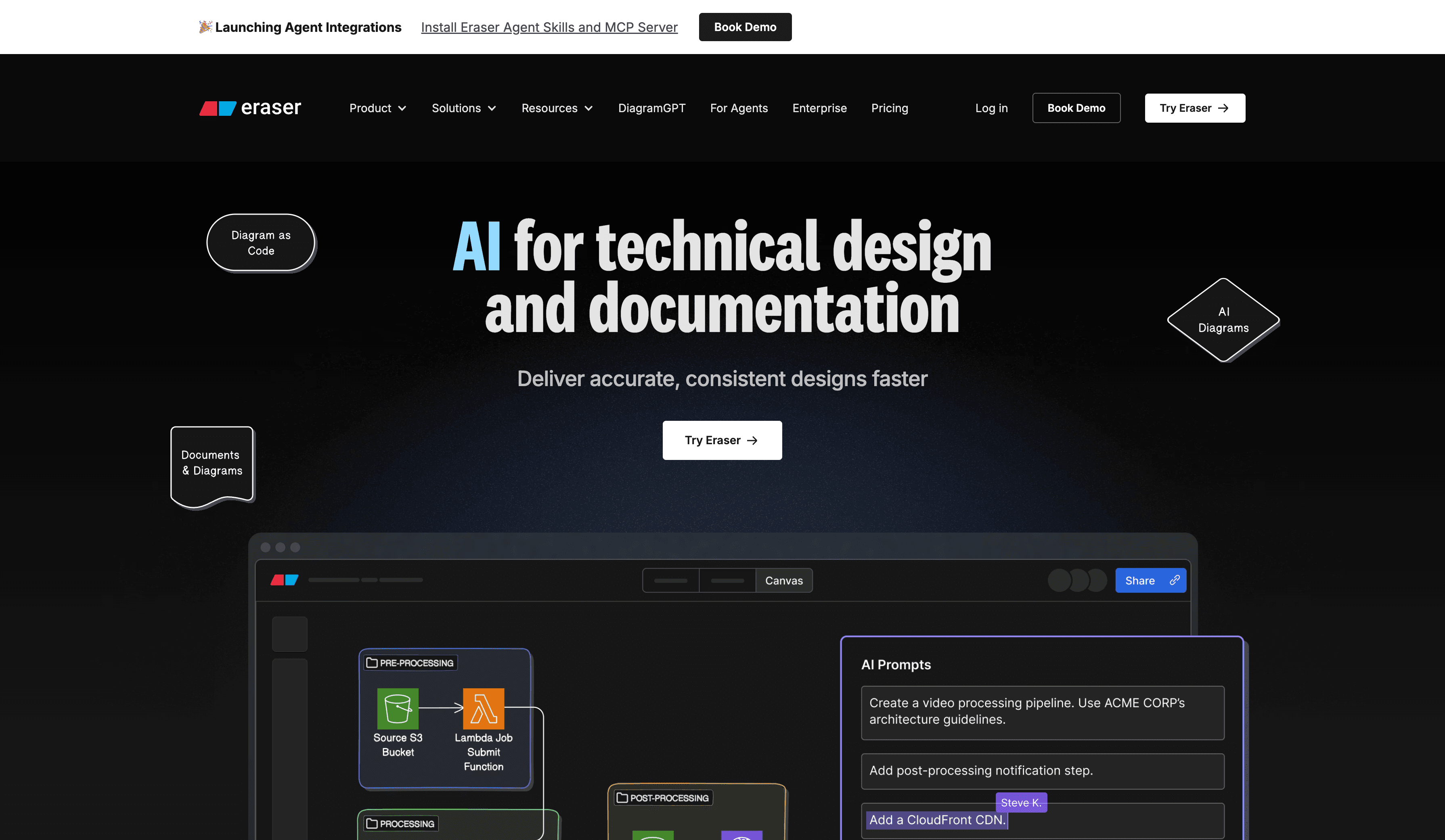Click the Install Eraser Agent Skills link
Viewport: 1445px width, 840px height.
(x=549, y=27)
